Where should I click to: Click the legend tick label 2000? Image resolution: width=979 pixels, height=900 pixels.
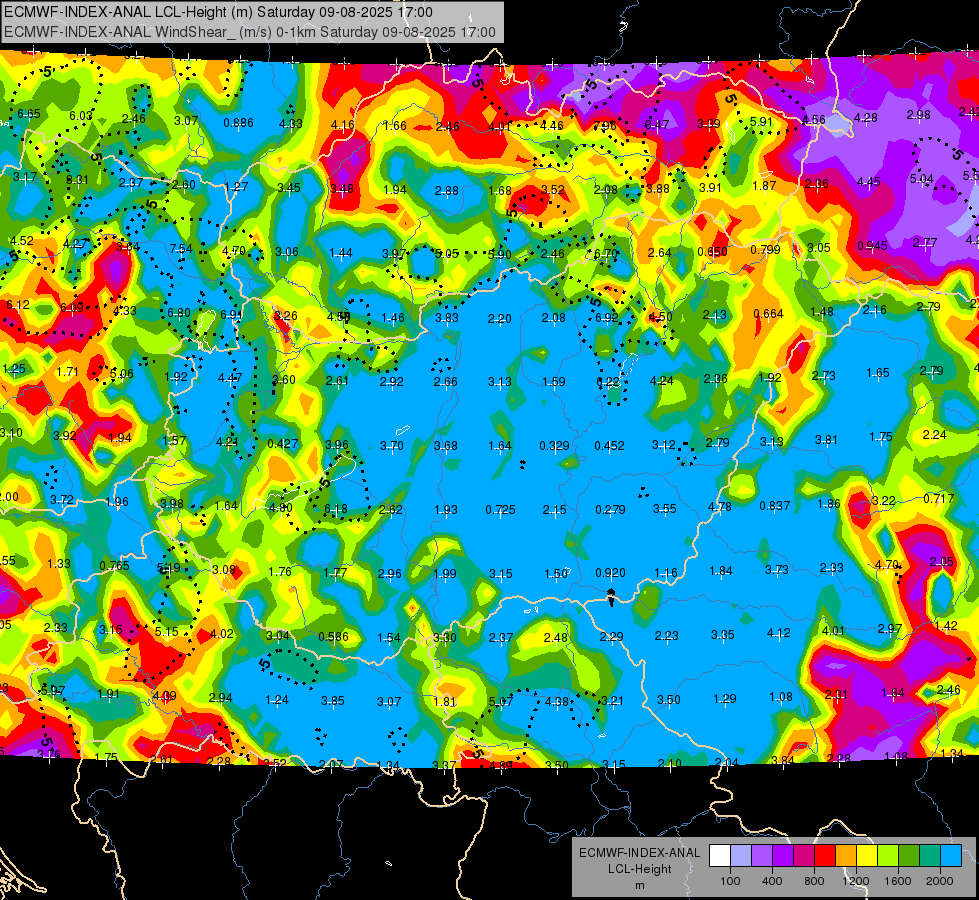click(939, 881)
